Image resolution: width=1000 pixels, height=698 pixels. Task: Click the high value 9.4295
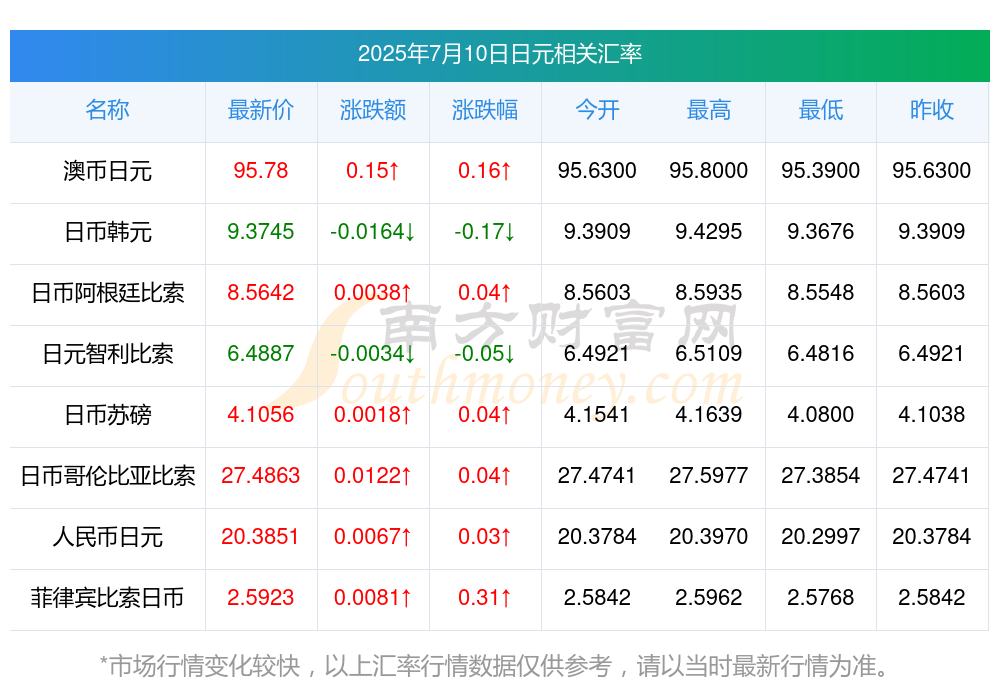click(708, 231)
